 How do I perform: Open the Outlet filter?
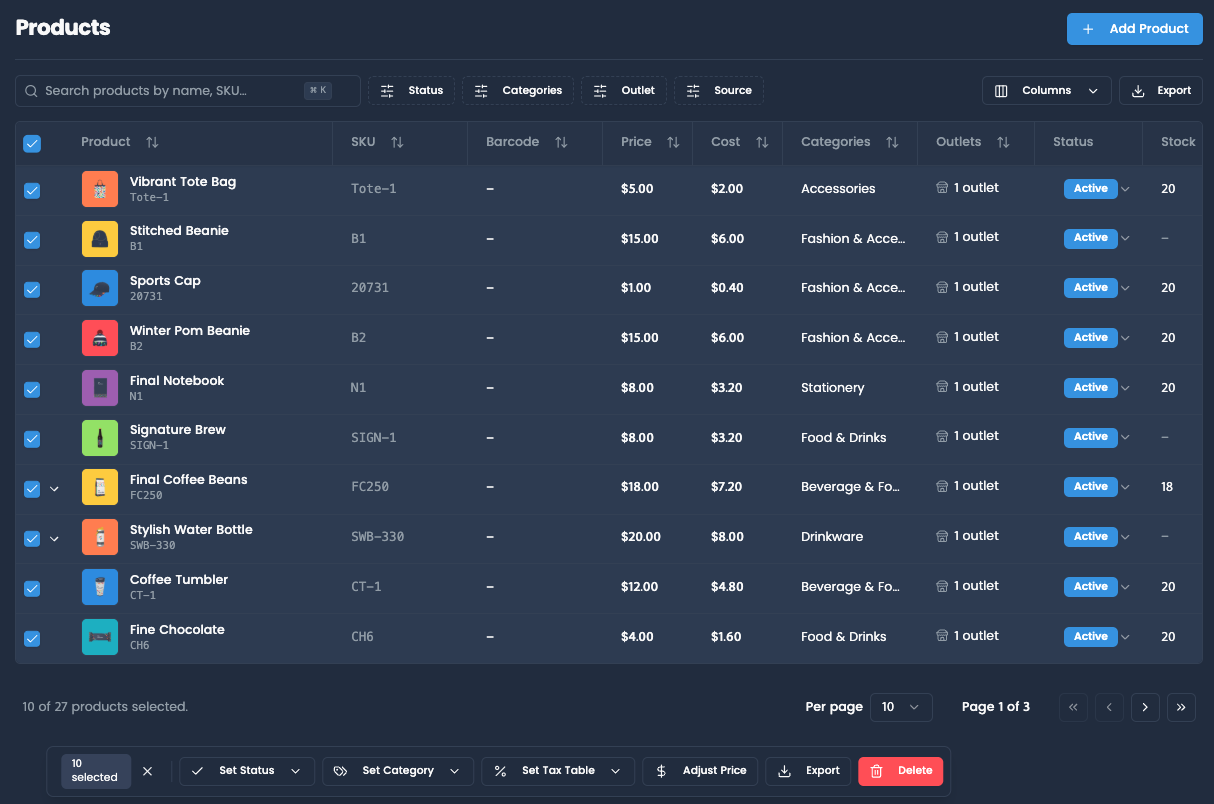(624, 91)
